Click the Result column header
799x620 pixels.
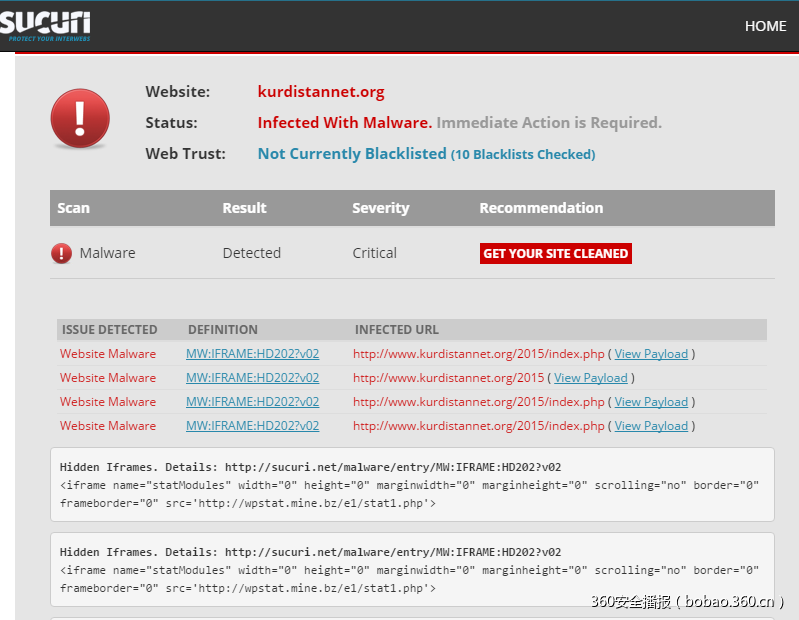pyautogui.click(x=244, y=208)
